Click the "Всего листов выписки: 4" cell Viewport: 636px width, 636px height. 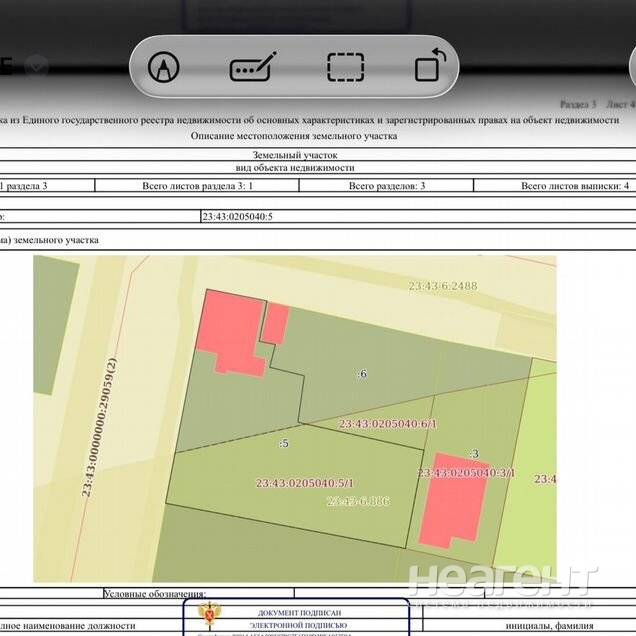click(574, 186)
